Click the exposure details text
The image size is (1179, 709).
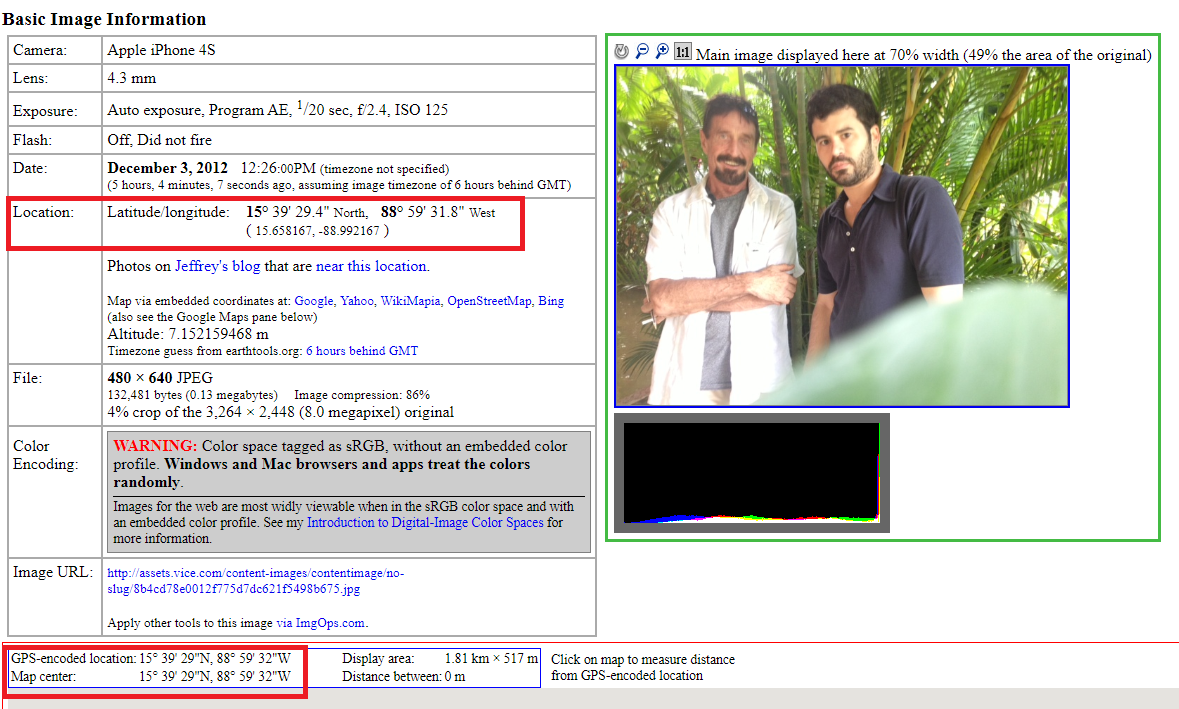click(x=277, y=110)
